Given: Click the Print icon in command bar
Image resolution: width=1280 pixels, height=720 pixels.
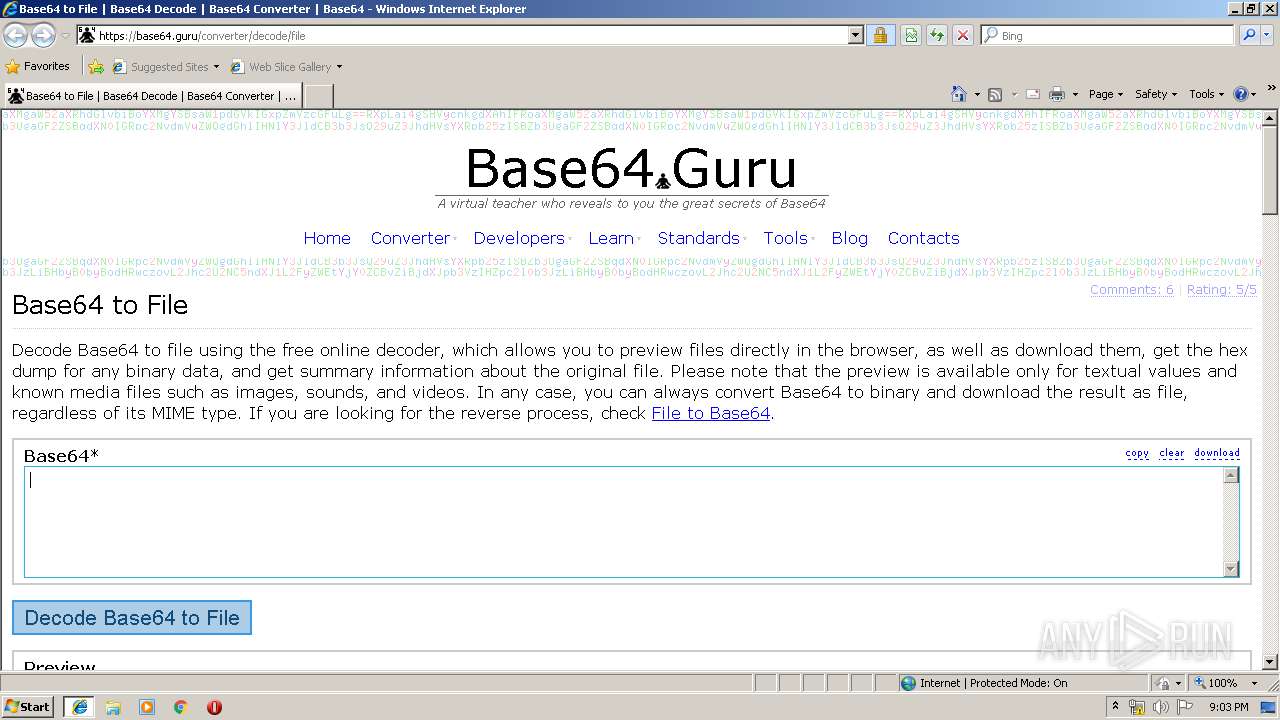Looking at the screenshot, I should pyautogui.click(x=1056, y=94).
